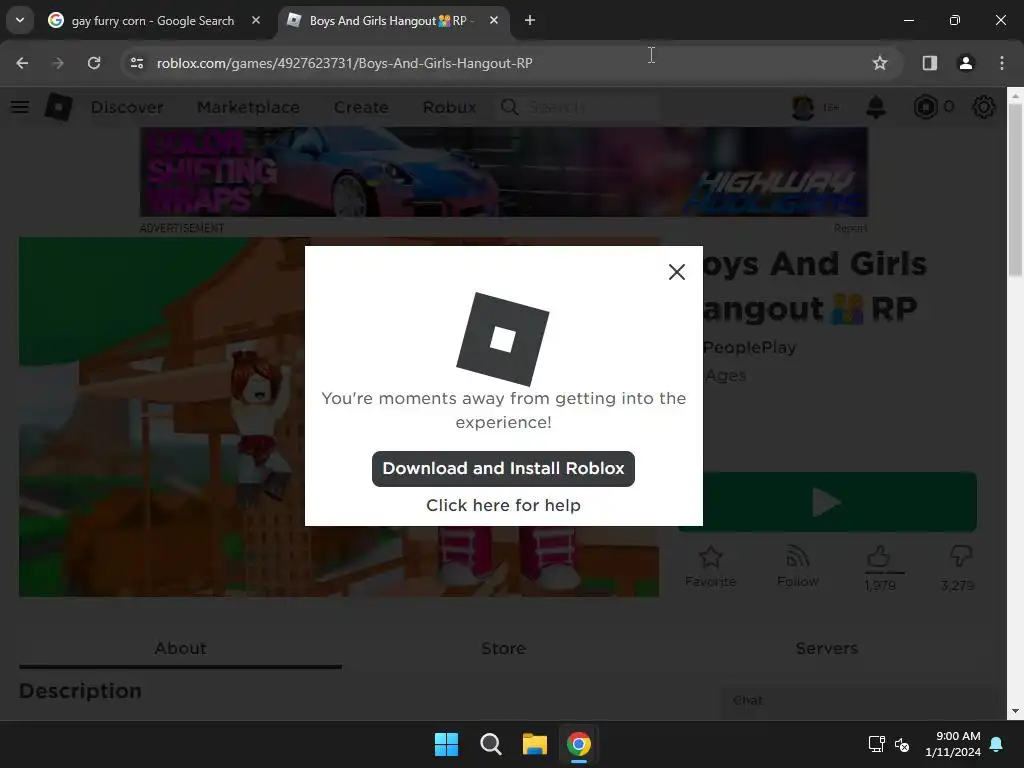
Task: Open the Roblox settings gear
Action: [984, 107]
